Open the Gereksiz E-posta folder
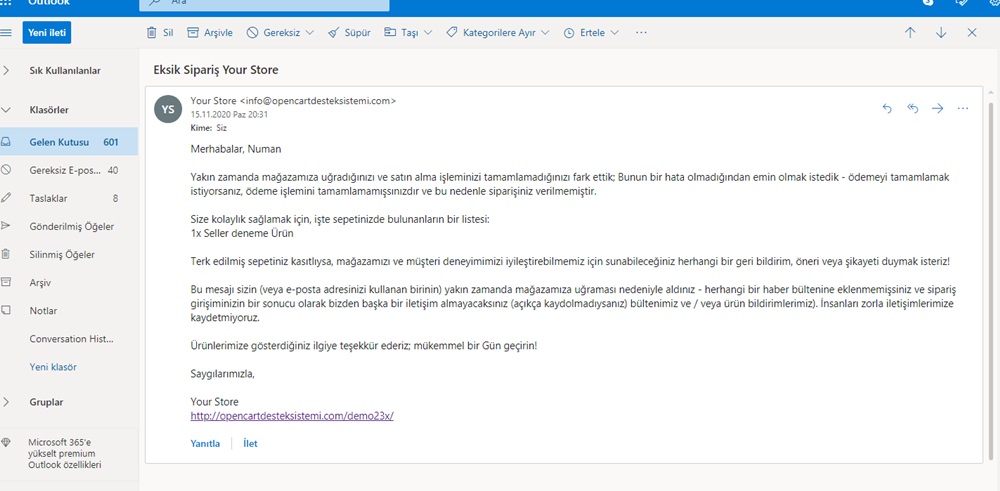Image resolution: width=1000 pixels, height=491 pixels. coord(69,170)
